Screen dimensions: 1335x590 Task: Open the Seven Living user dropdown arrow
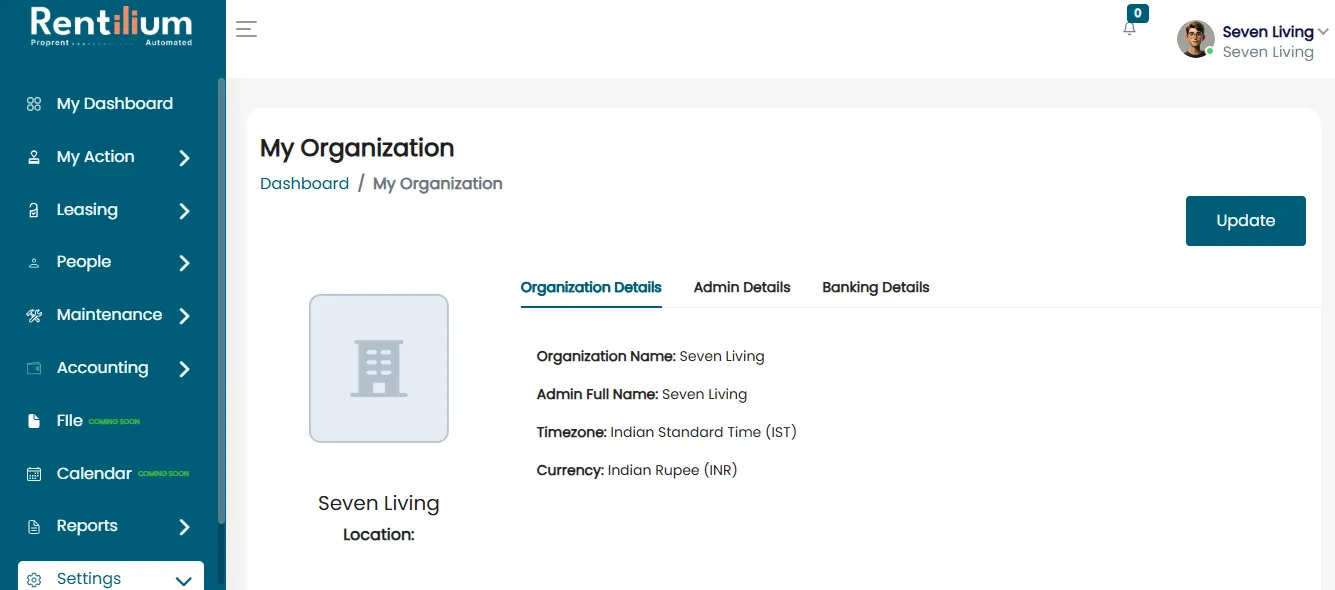[1324, 32]
